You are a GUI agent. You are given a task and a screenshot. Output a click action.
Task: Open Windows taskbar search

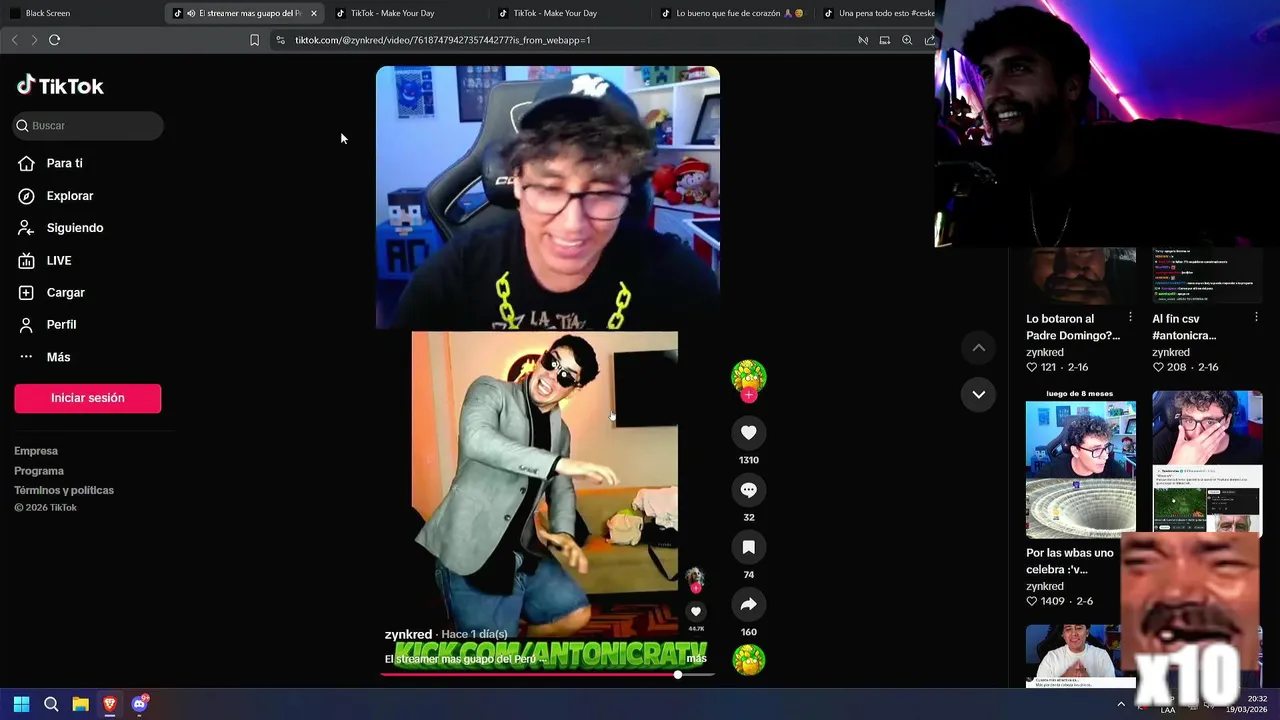[51, 704]
